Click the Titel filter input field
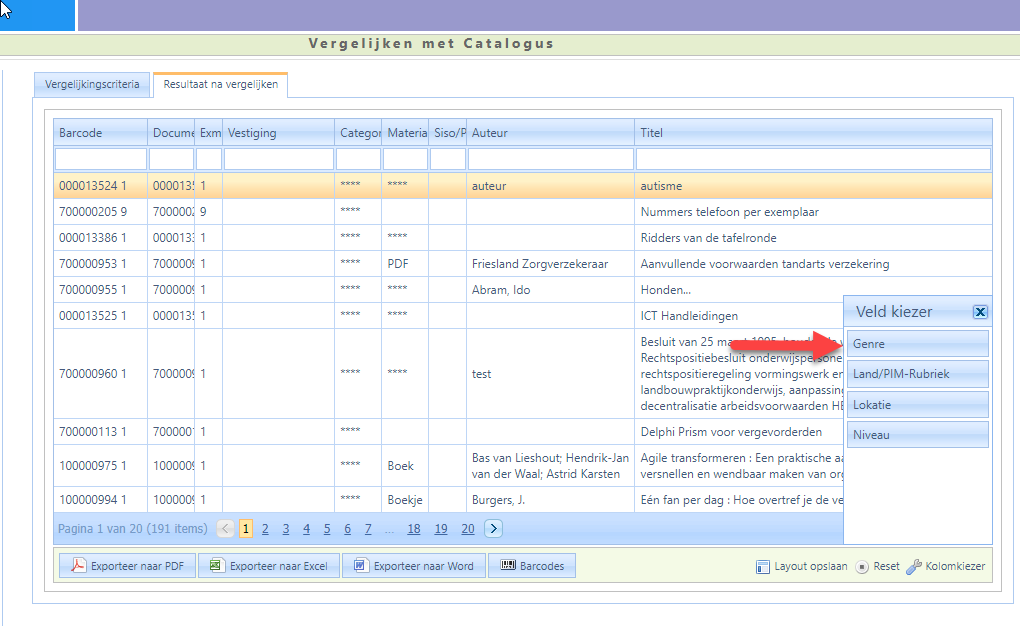The image size is (1020, 626). (813, 159)
